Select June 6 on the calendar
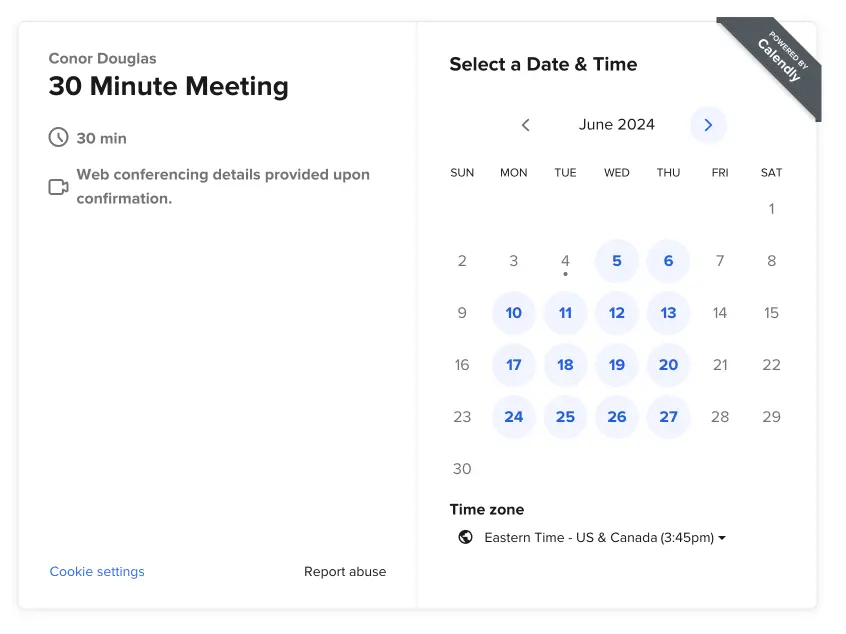 pos(668,261)
